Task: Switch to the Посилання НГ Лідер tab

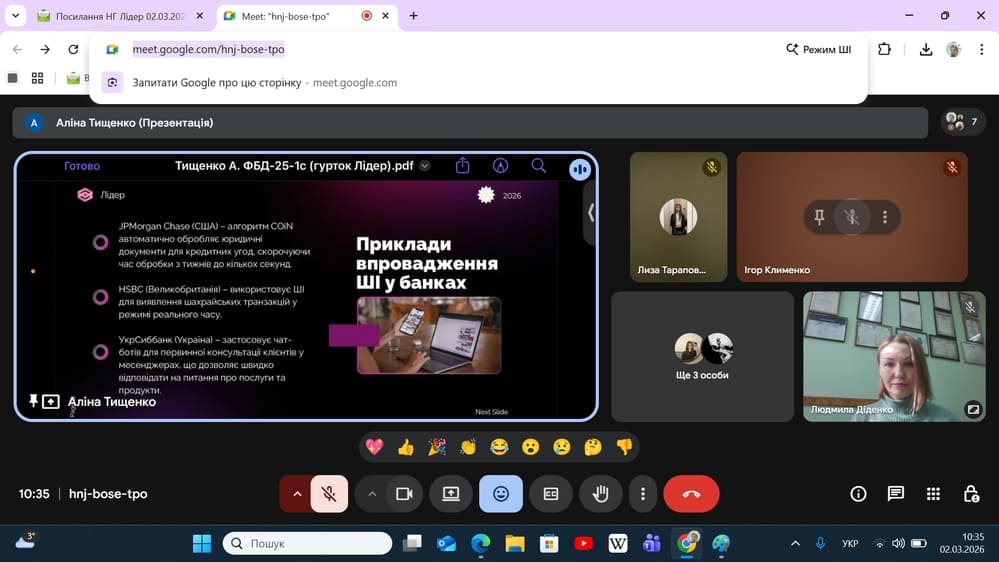Action: tap(120, 16)
